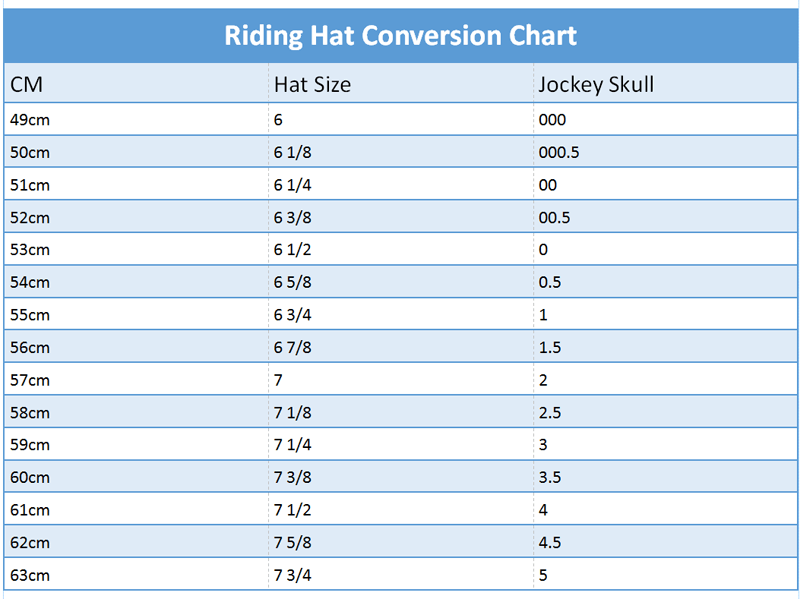Select the 6 7/8 hat size cell
Screen dimensions: 800x599
pyautogui.click(x=291, y=347)
